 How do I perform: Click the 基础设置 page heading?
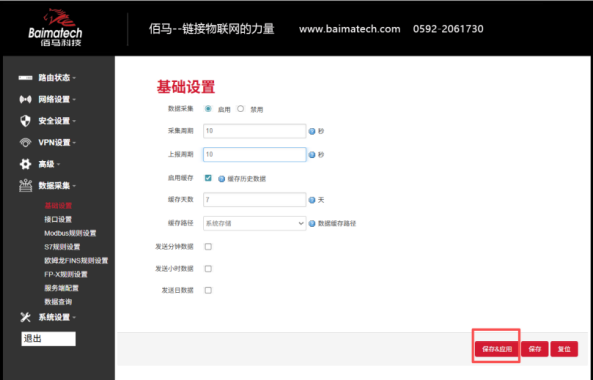186,87
